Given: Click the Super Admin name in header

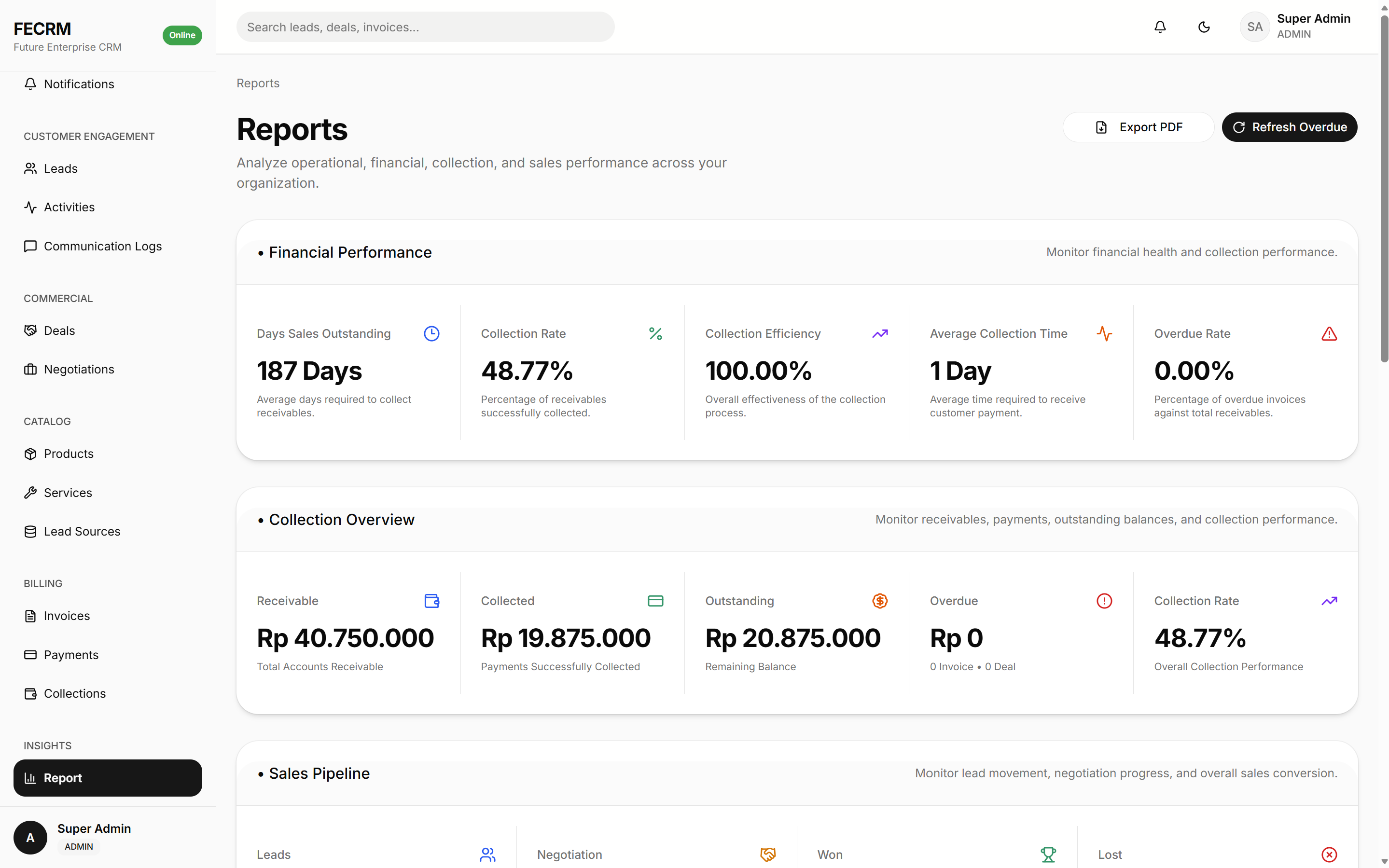Looking at the screenshot, I should [x=1313, y=18].
